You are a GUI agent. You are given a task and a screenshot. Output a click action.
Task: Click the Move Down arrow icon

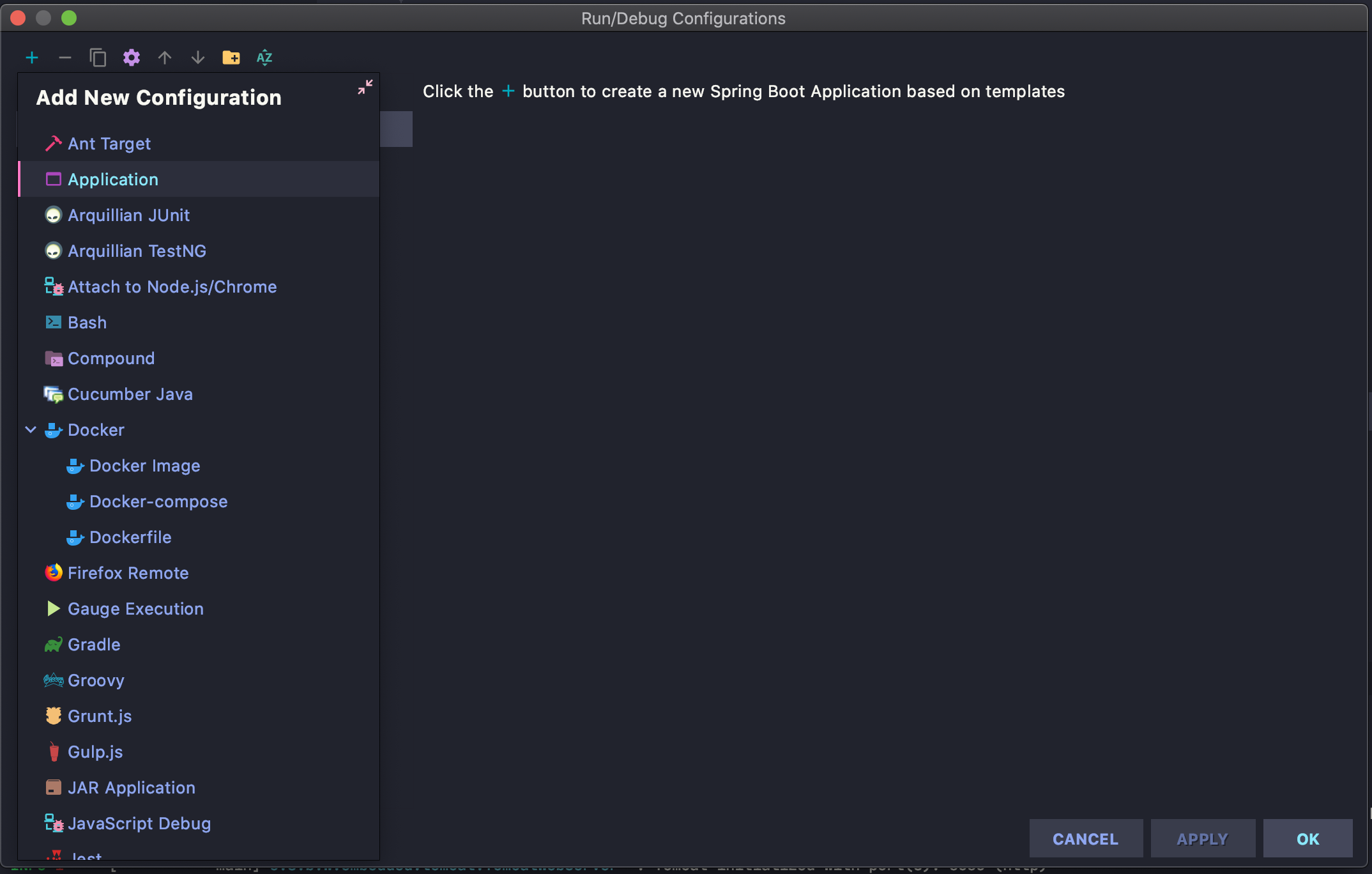198,58
